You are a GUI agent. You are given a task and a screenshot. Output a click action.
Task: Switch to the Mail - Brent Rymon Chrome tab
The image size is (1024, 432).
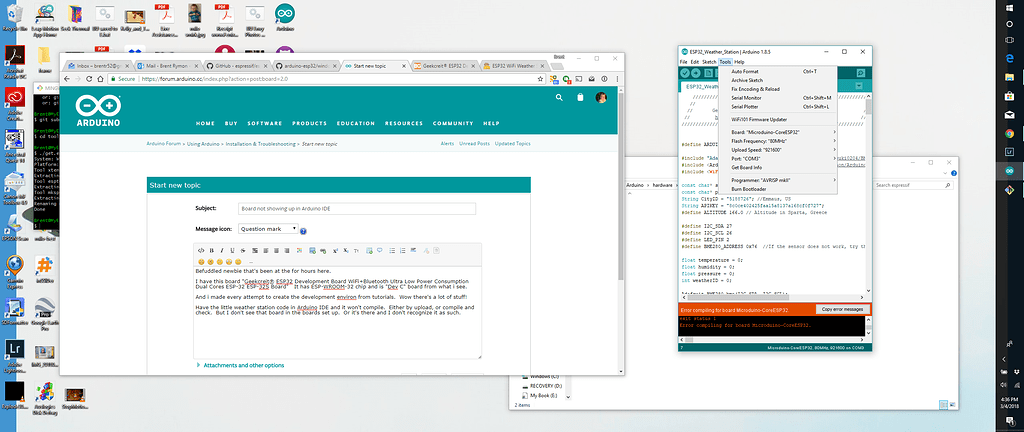point(167,66)
